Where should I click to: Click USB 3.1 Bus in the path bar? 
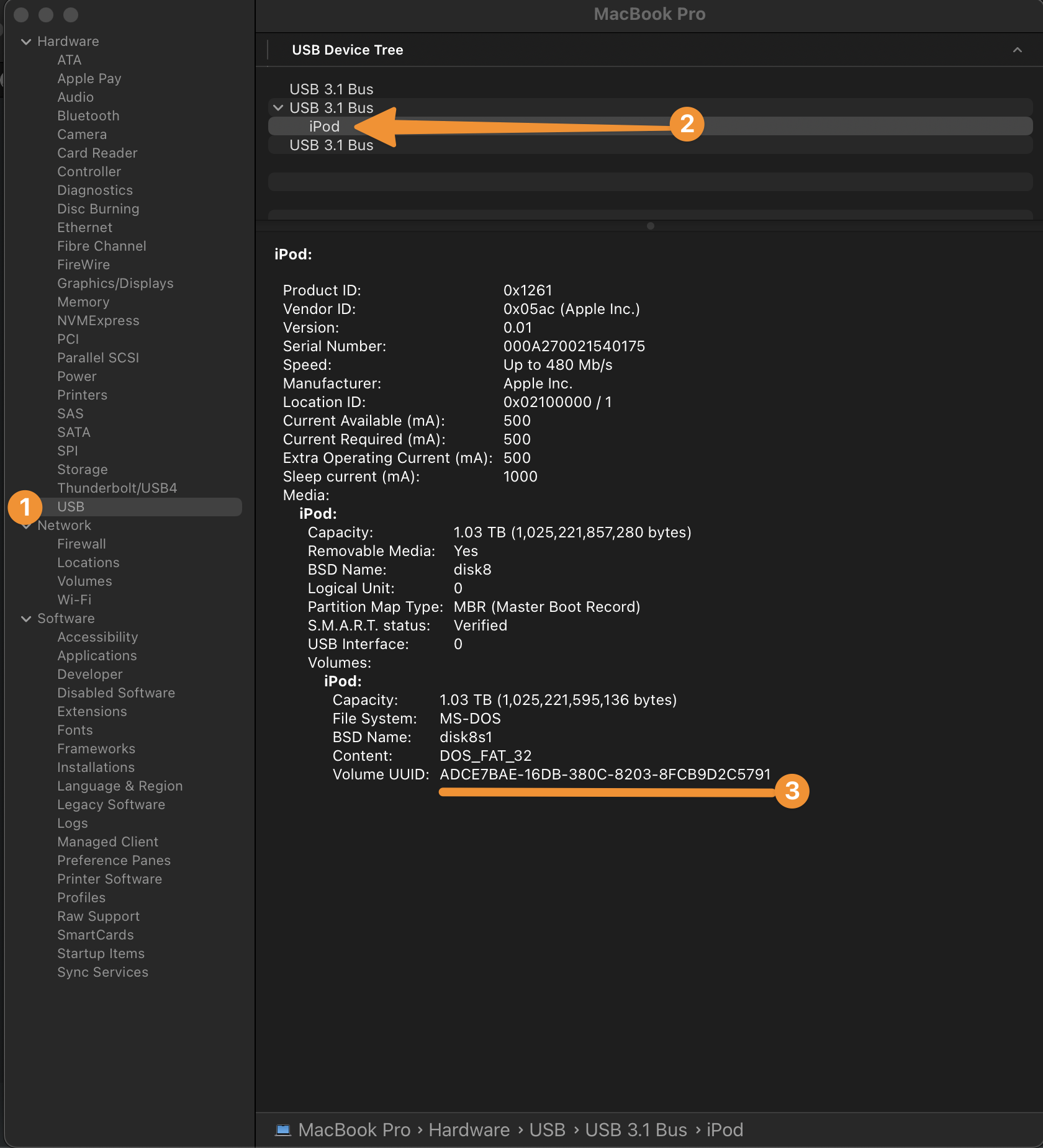click(636, 1130)
